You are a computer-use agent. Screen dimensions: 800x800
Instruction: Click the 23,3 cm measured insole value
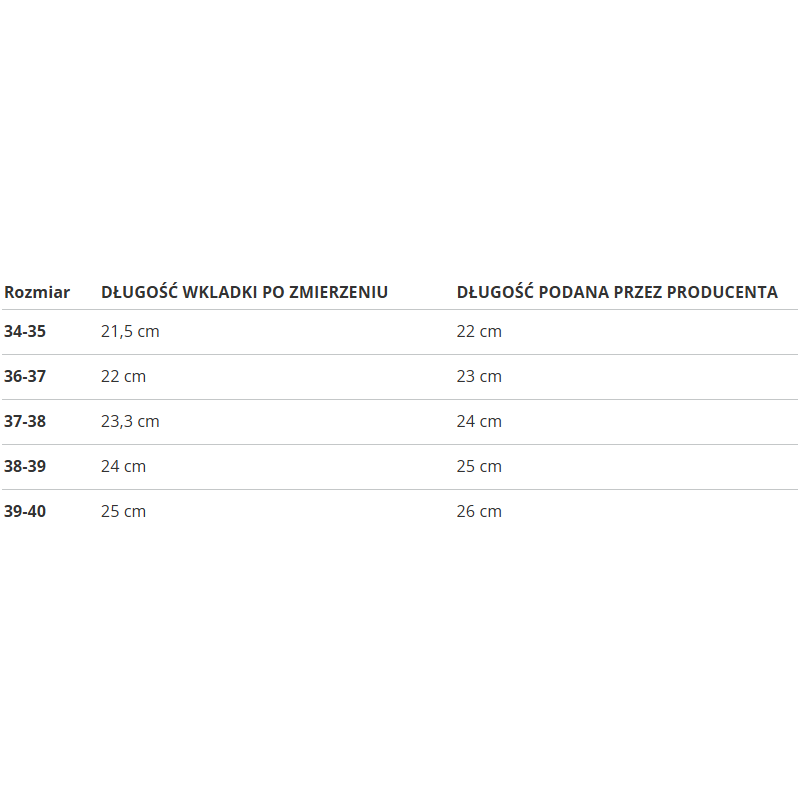pos(130,421)
